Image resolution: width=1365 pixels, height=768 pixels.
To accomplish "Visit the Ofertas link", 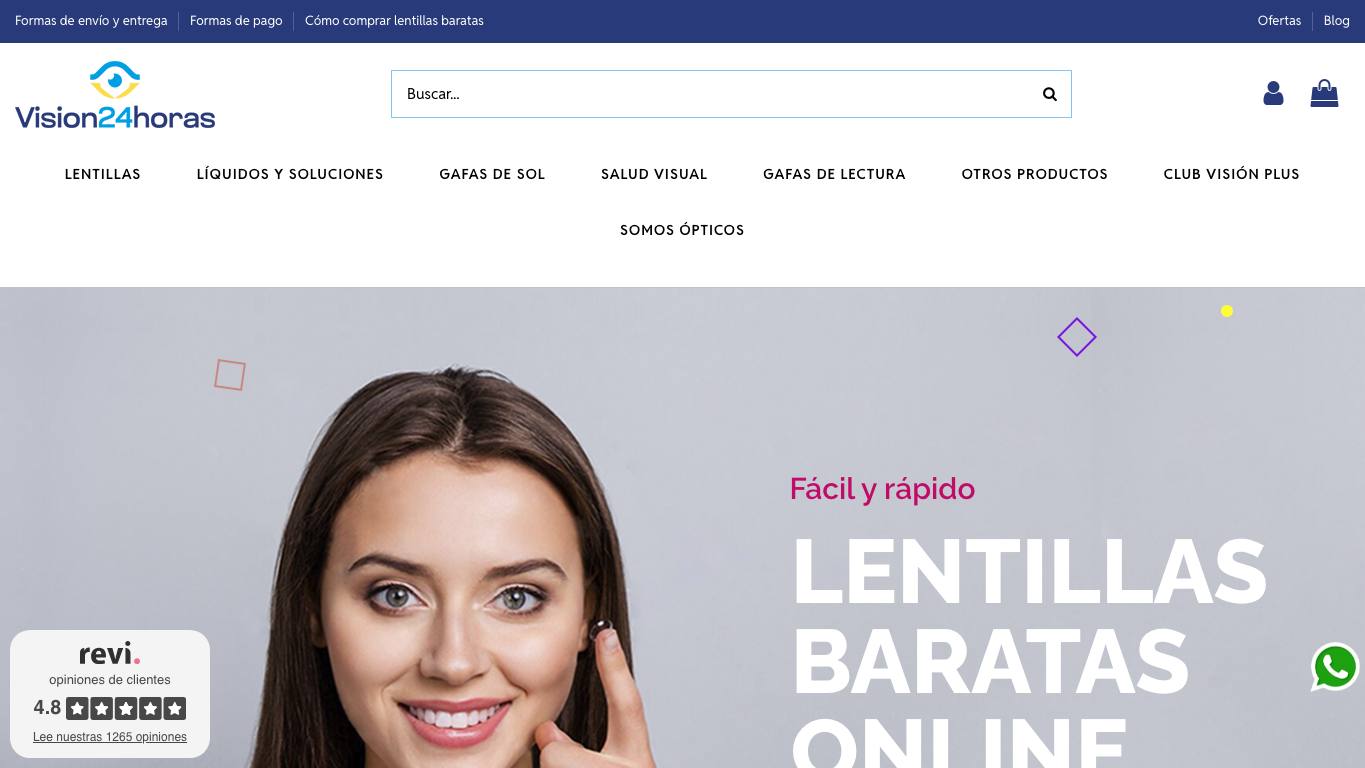I will point(1279,21).
